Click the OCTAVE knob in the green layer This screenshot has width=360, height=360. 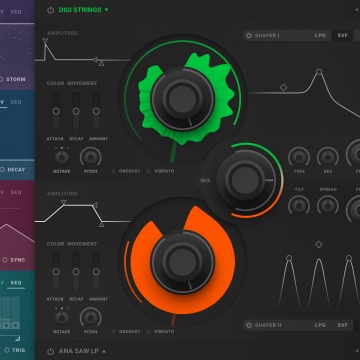point(62,157)
